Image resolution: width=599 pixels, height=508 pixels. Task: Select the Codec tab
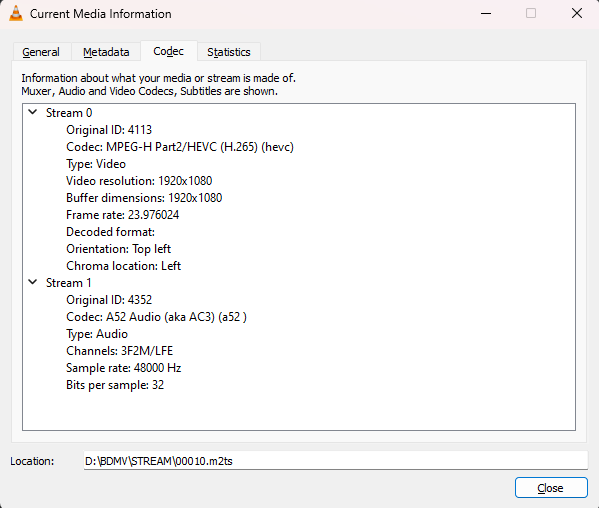pyautogui.click(x=168, y=51)
